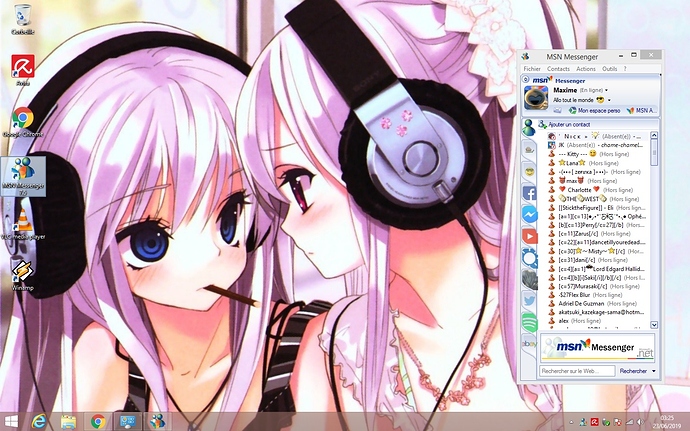Click the Avira tray icon

595,422
